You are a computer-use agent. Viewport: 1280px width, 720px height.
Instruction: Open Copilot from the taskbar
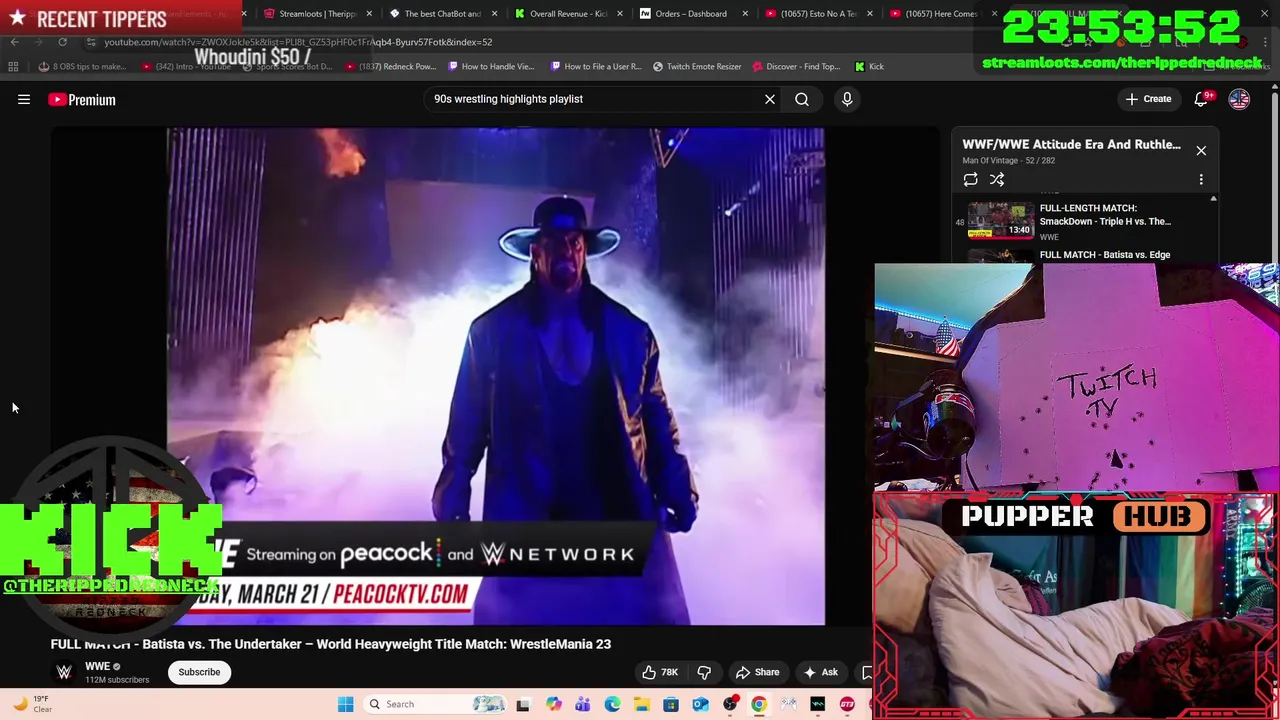click(x=553, y=704)
